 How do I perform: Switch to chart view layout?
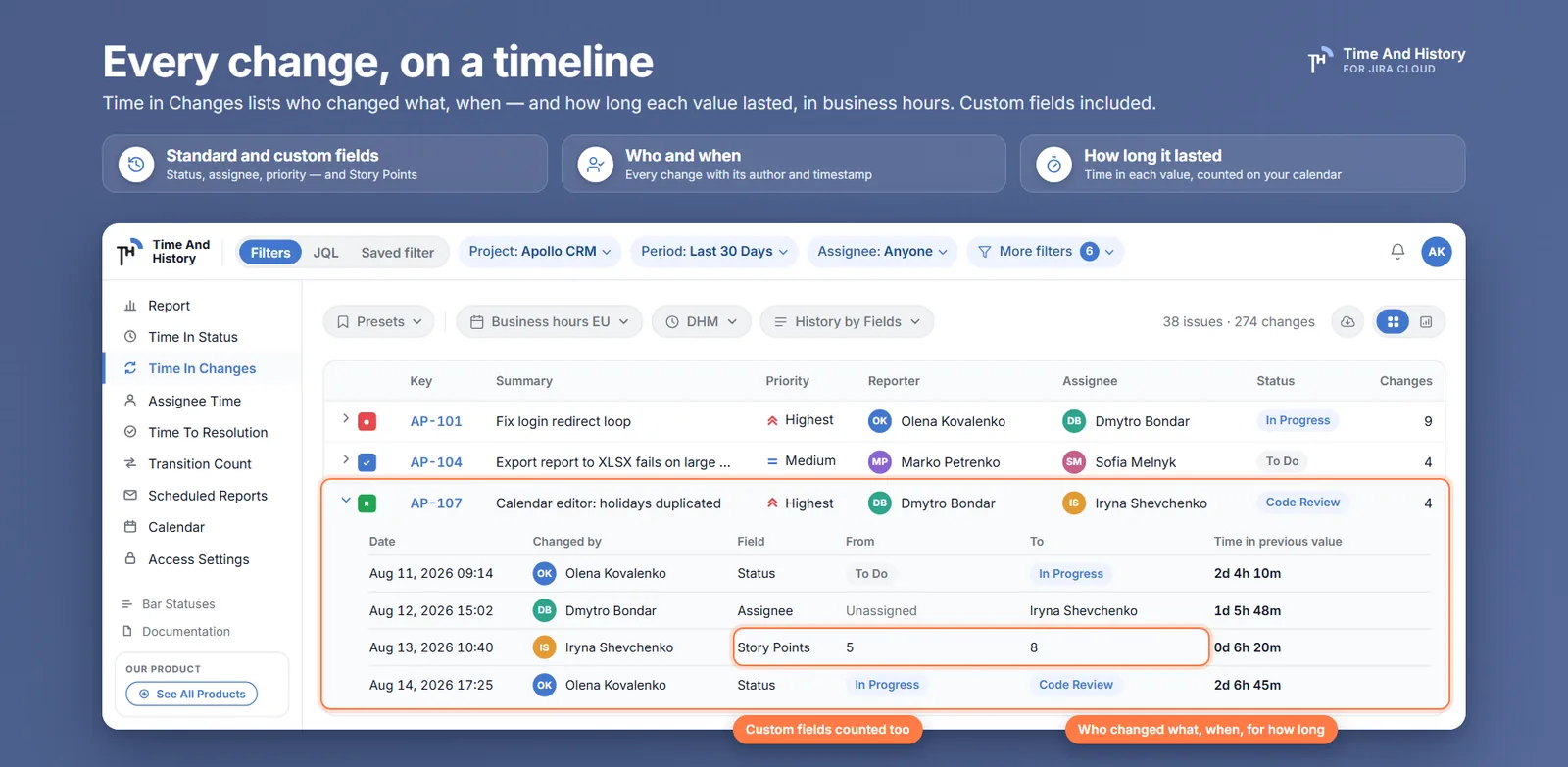[1426, 321]
